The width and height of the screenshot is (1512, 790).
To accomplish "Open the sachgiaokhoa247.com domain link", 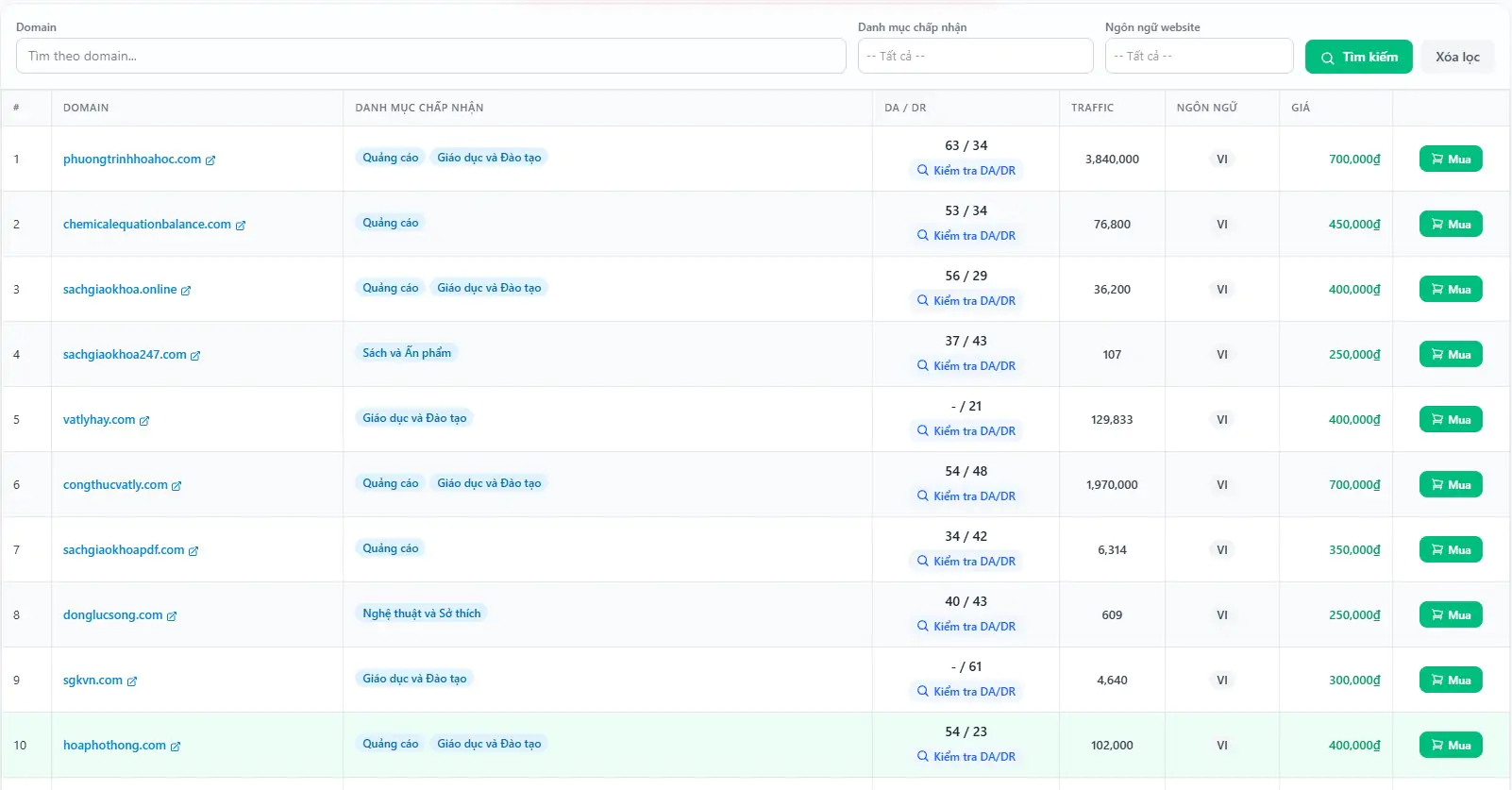I will click(125, 355).
